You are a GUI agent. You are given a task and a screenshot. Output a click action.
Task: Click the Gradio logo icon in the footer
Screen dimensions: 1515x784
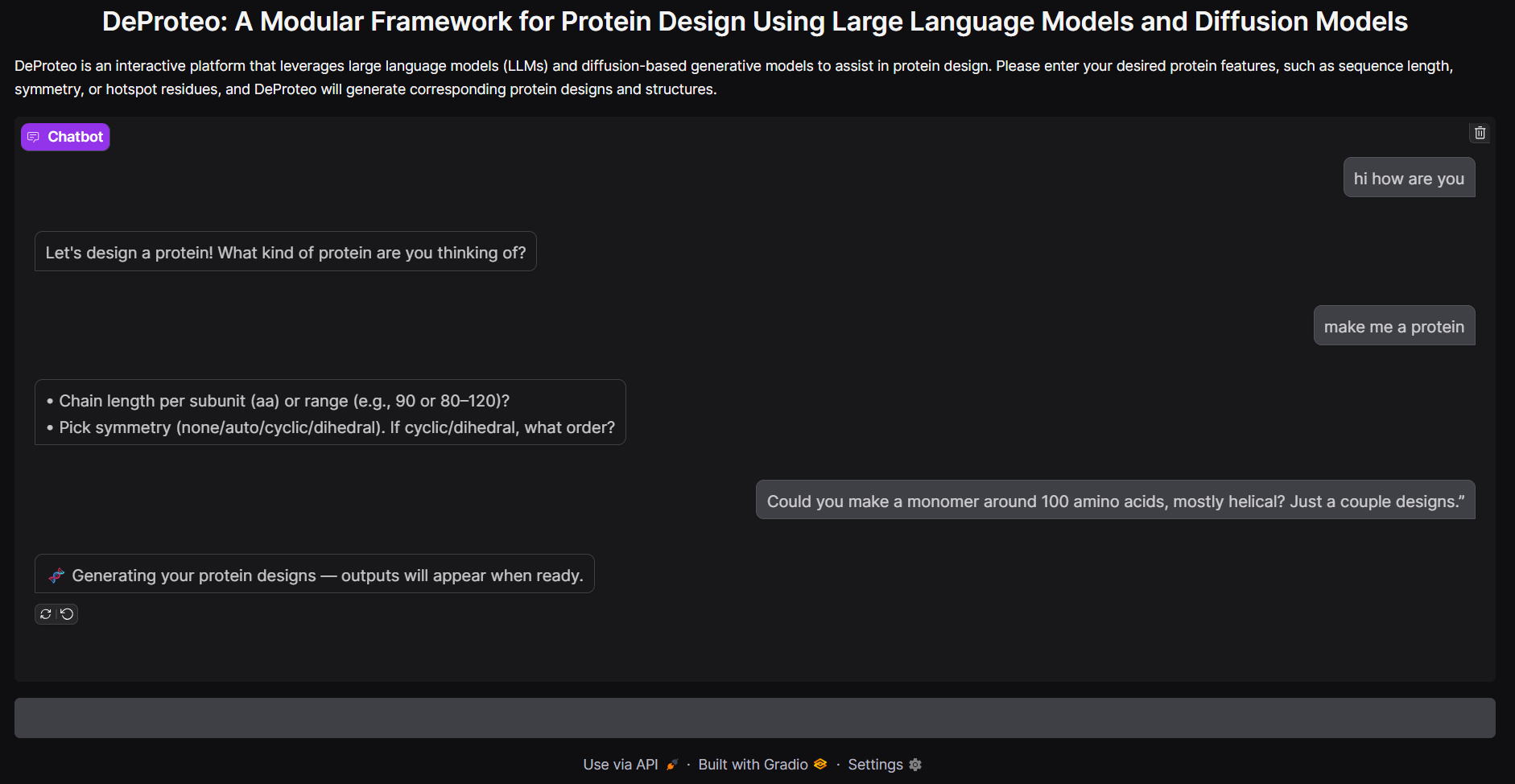820,764
